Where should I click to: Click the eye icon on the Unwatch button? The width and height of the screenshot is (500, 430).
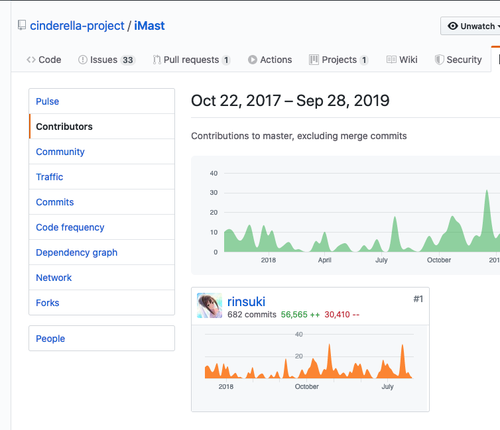point(452,26)
